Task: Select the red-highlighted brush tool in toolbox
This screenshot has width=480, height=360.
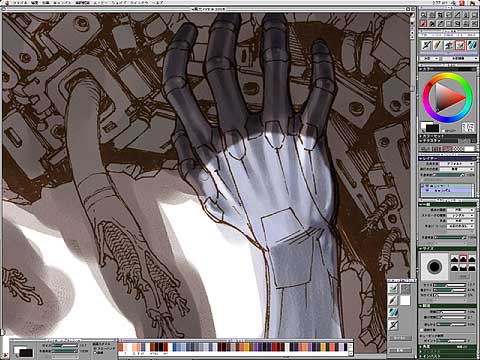Action: 423,23
